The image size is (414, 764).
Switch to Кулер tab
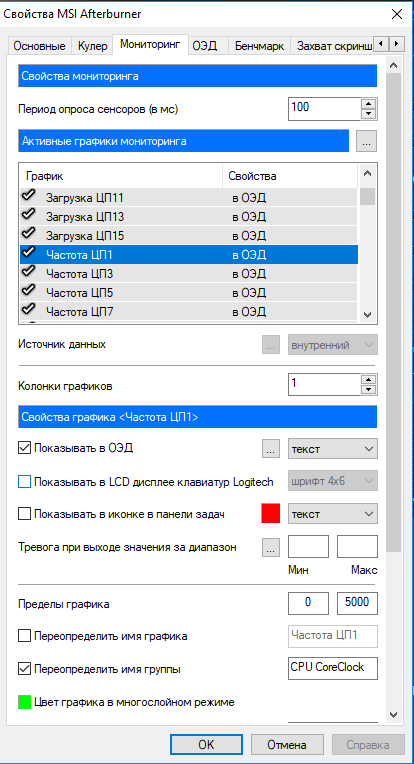[x=92, y=46]
